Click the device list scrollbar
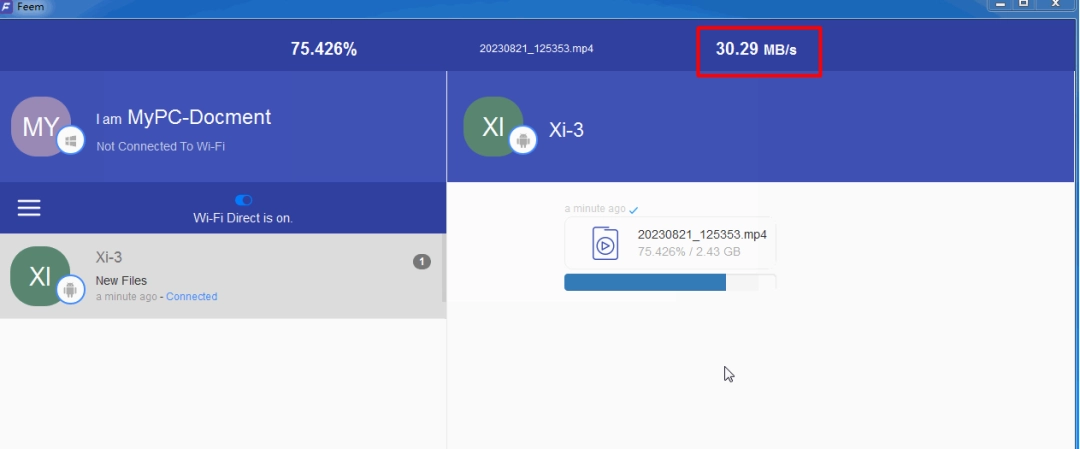 (x=444, y=269)
